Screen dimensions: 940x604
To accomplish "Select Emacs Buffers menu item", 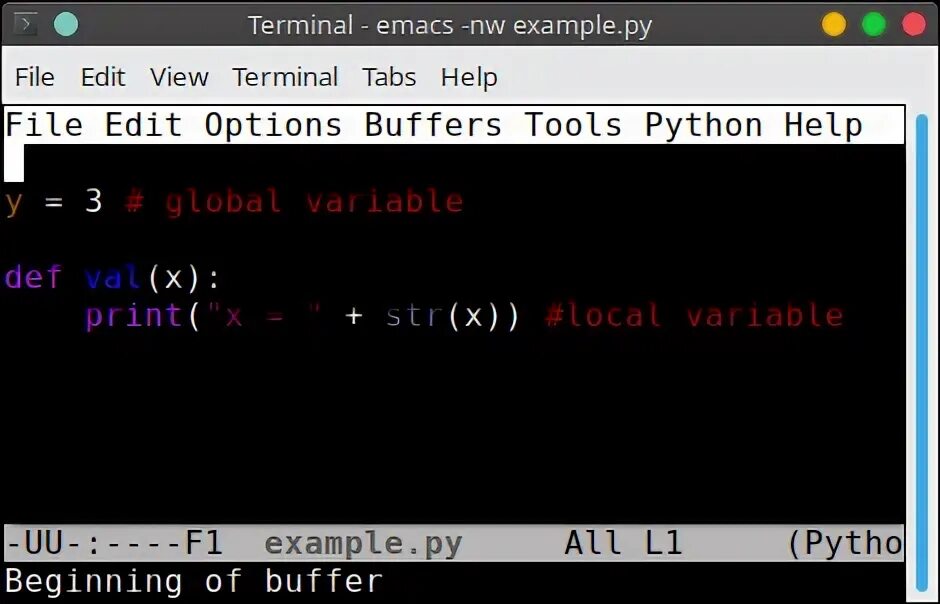I will (433, 125).
